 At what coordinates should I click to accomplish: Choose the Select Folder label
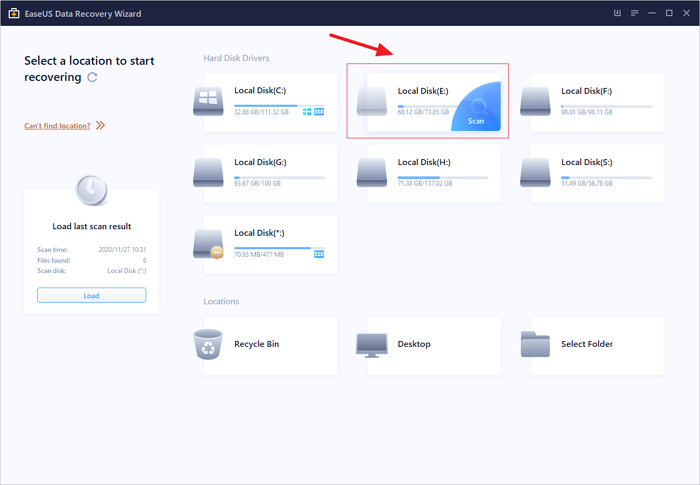click(x=587, y=344)
